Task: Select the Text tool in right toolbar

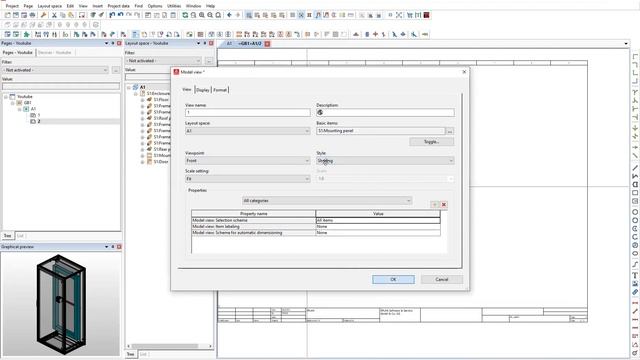Action: (x=635, y=276)
